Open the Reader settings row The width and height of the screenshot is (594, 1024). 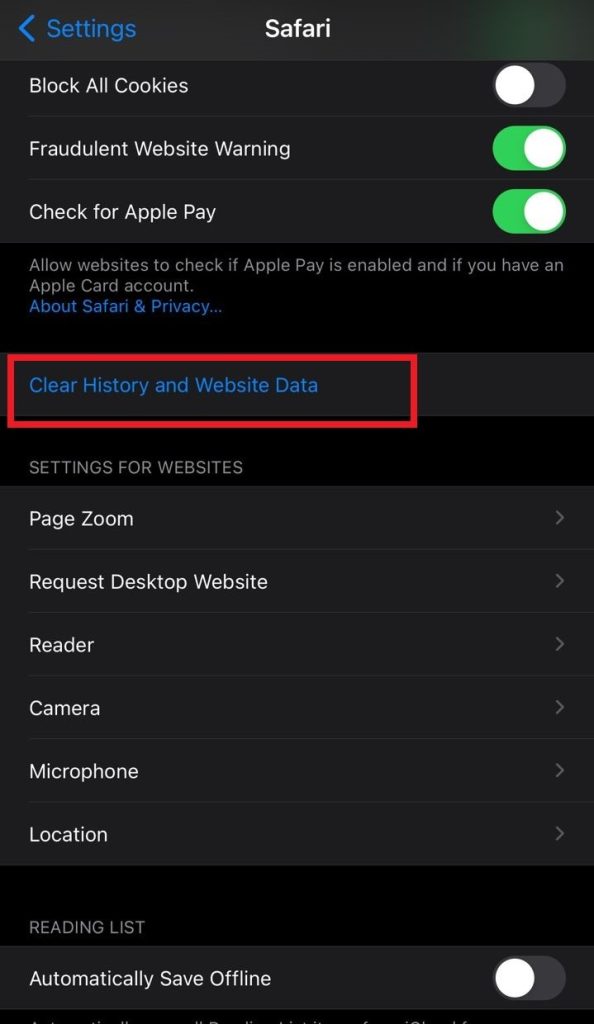pyautogui.click(x=297, y=645)
